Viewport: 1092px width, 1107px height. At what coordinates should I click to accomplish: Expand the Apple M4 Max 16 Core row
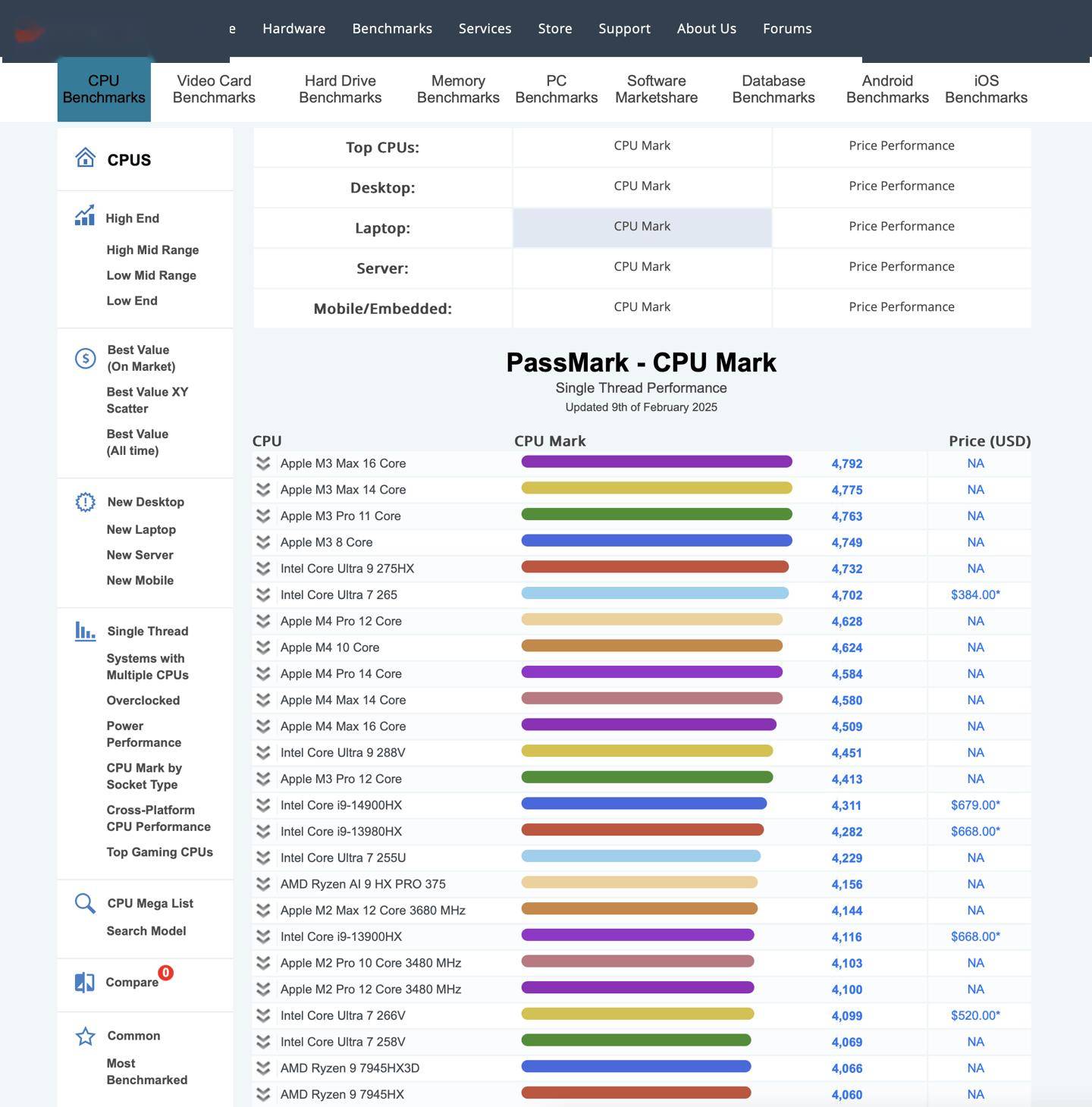[263, 726]
